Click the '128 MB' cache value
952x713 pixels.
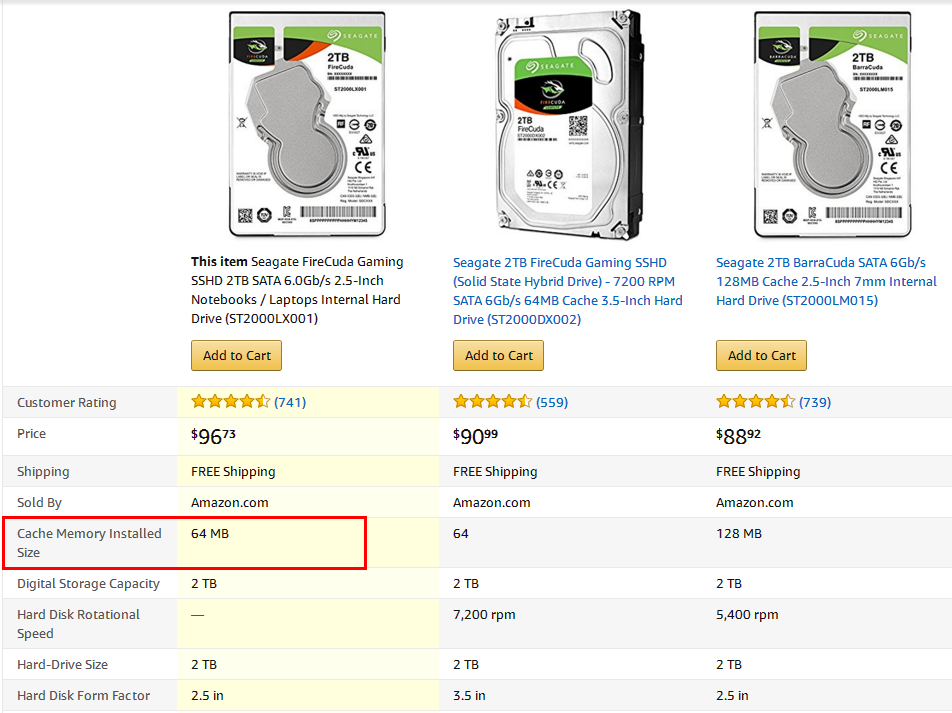[x=739, y=534]
